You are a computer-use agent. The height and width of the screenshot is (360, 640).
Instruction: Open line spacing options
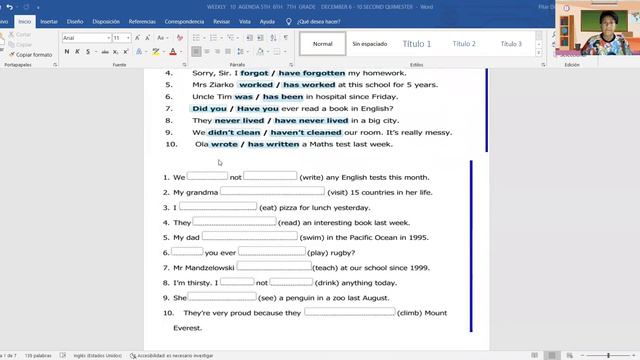point(240,51)
